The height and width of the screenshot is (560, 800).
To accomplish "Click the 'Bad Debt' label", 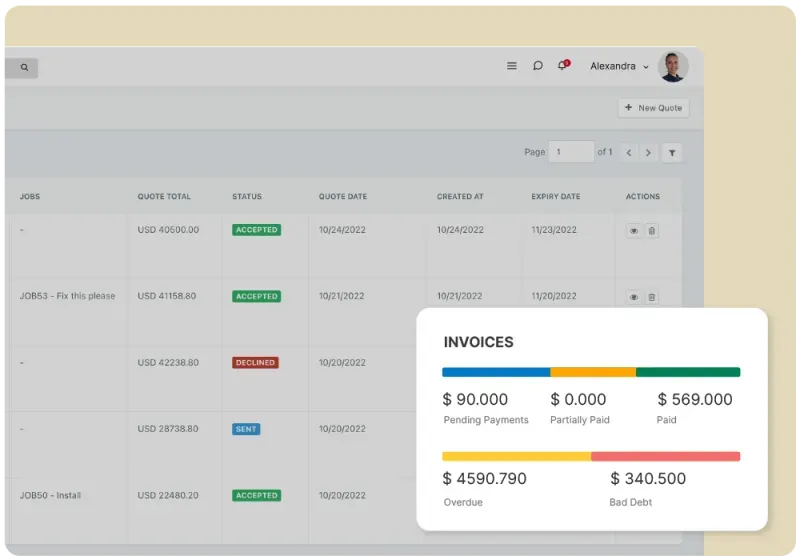I will point(631,502).
